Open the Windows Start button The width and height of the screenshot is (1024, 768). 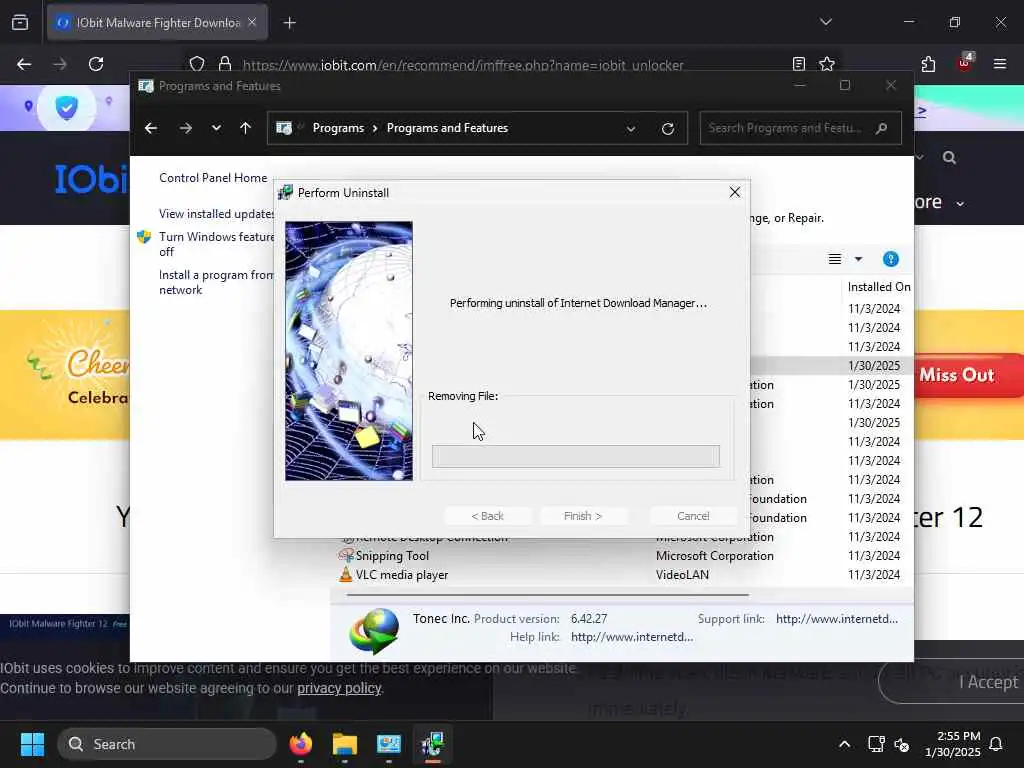(32, 744)
